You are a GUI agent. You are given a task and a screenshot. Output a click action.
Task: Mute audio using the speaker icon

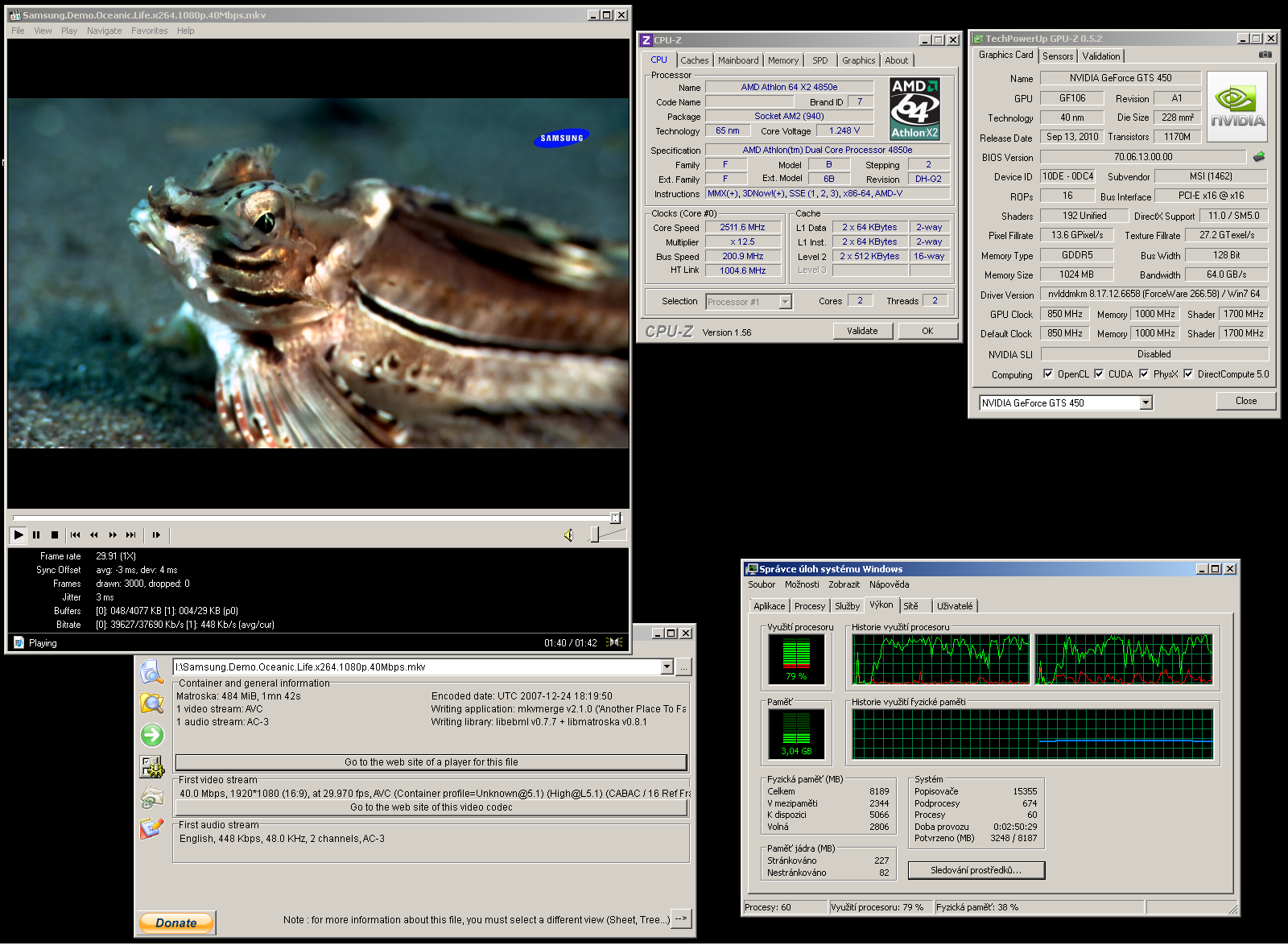point(568,535)
